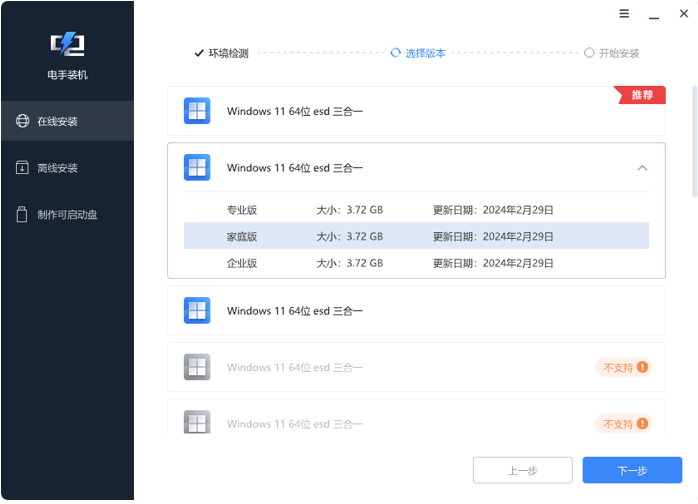Click the red 推荐 ribbon badge
Image resolution: width=698 pixels, height=504 pixels.
[x=640, y=95]
